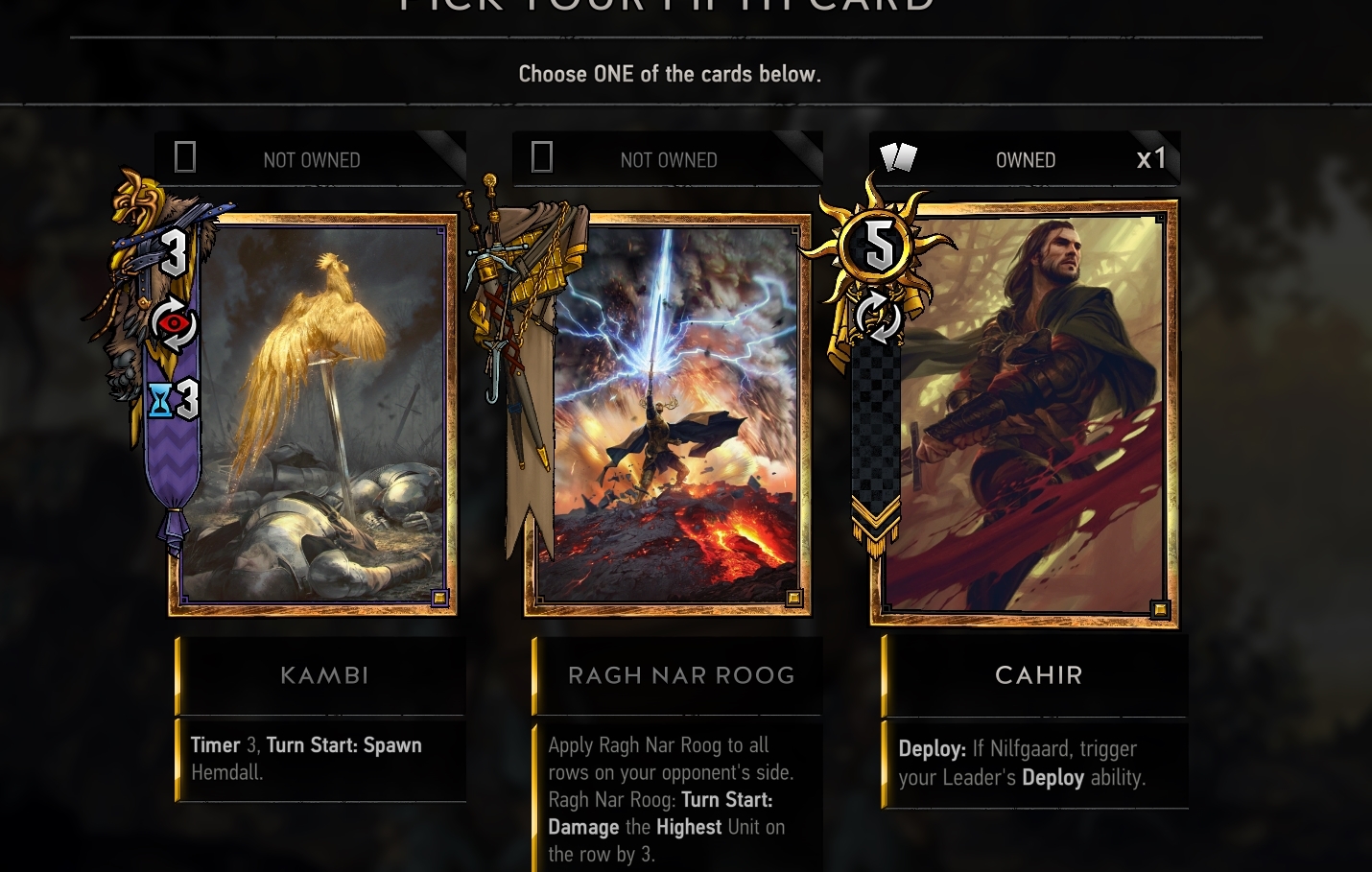Select the Ragh Nar Roog card artwork

[x=668, y=414]
